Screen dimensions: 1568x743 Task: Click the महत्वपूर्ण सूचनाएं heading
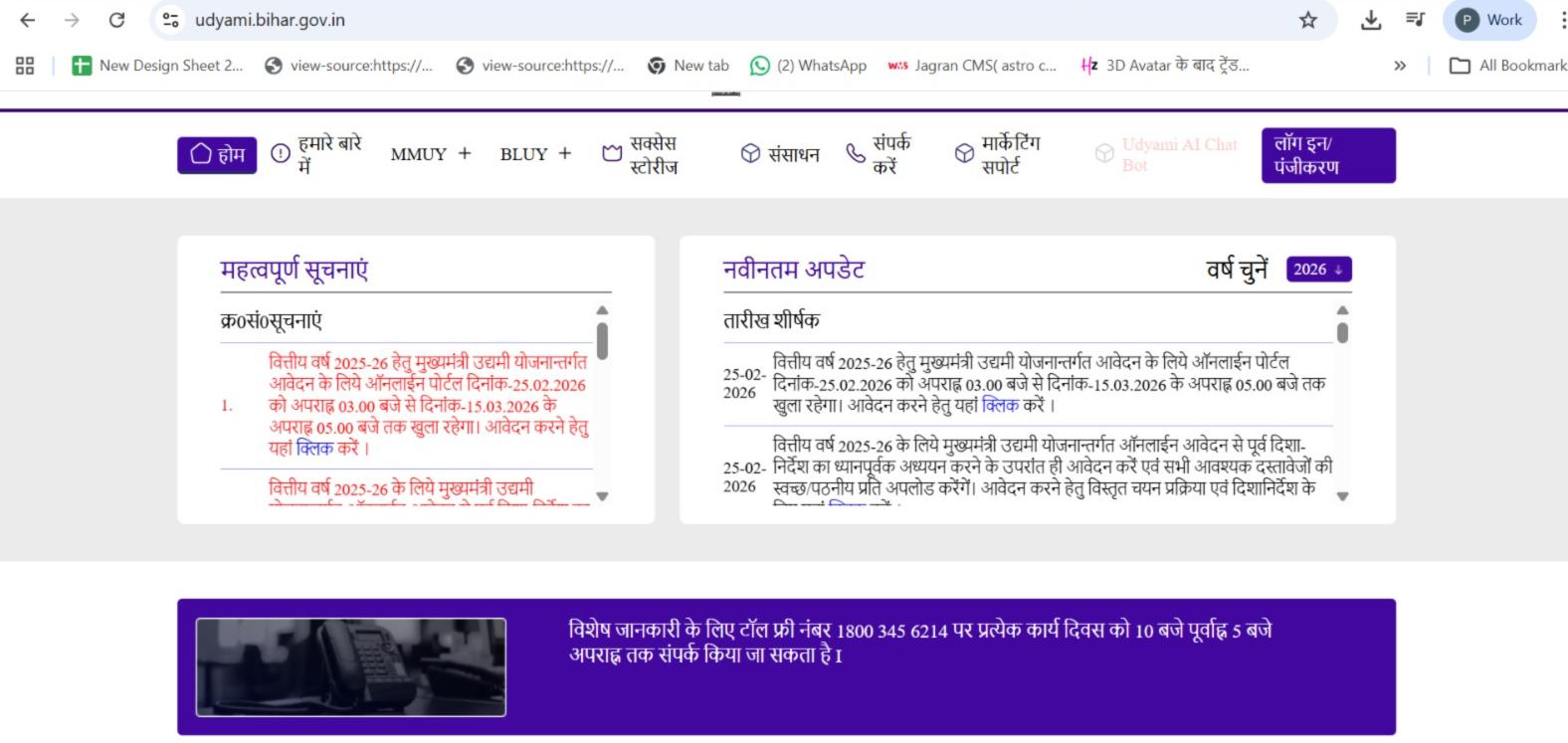(294, 271)
